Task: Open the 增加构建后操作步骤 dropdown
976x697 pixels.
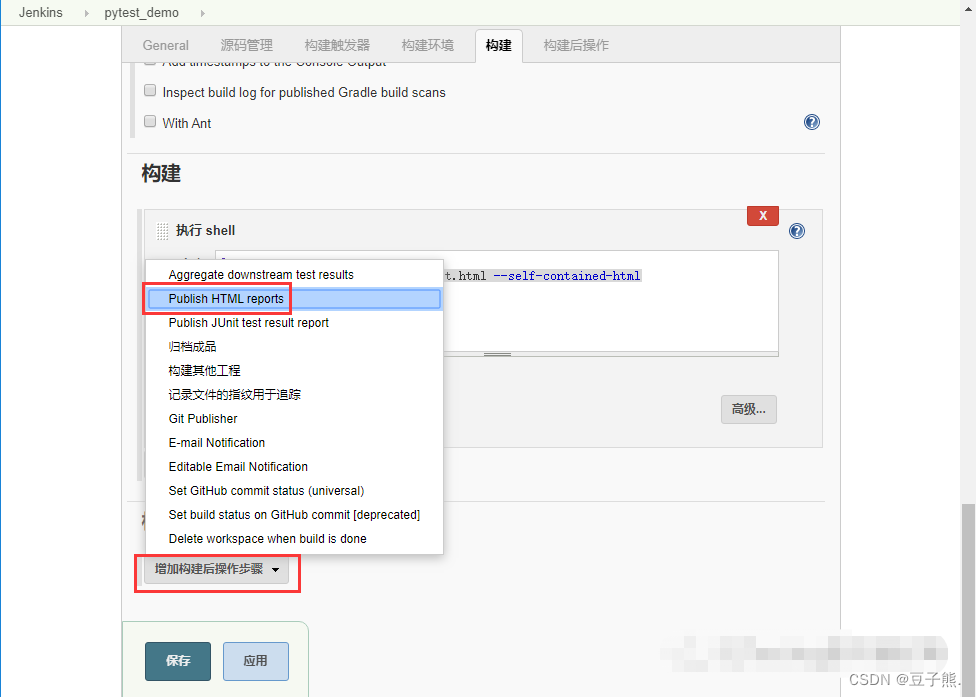Action: 217,569
